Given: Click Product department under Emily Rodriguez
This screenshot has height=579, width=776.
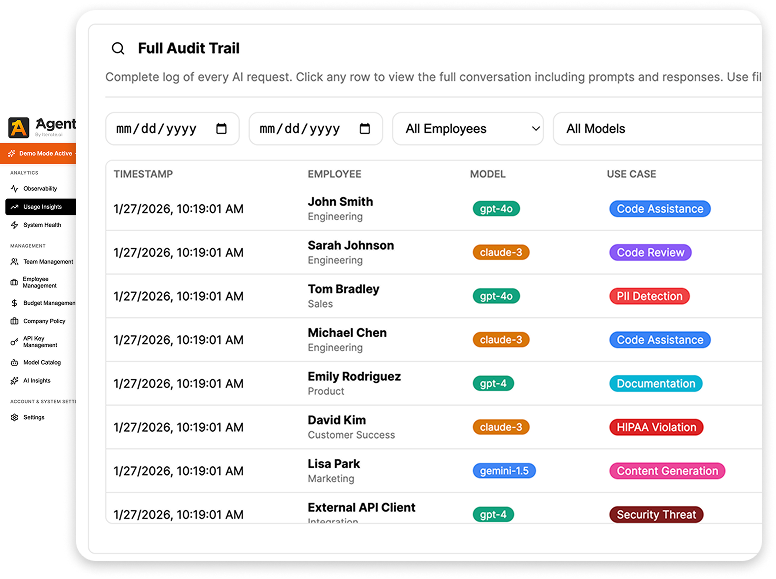Looking at the screenshot, I should [x=326, y=391].
